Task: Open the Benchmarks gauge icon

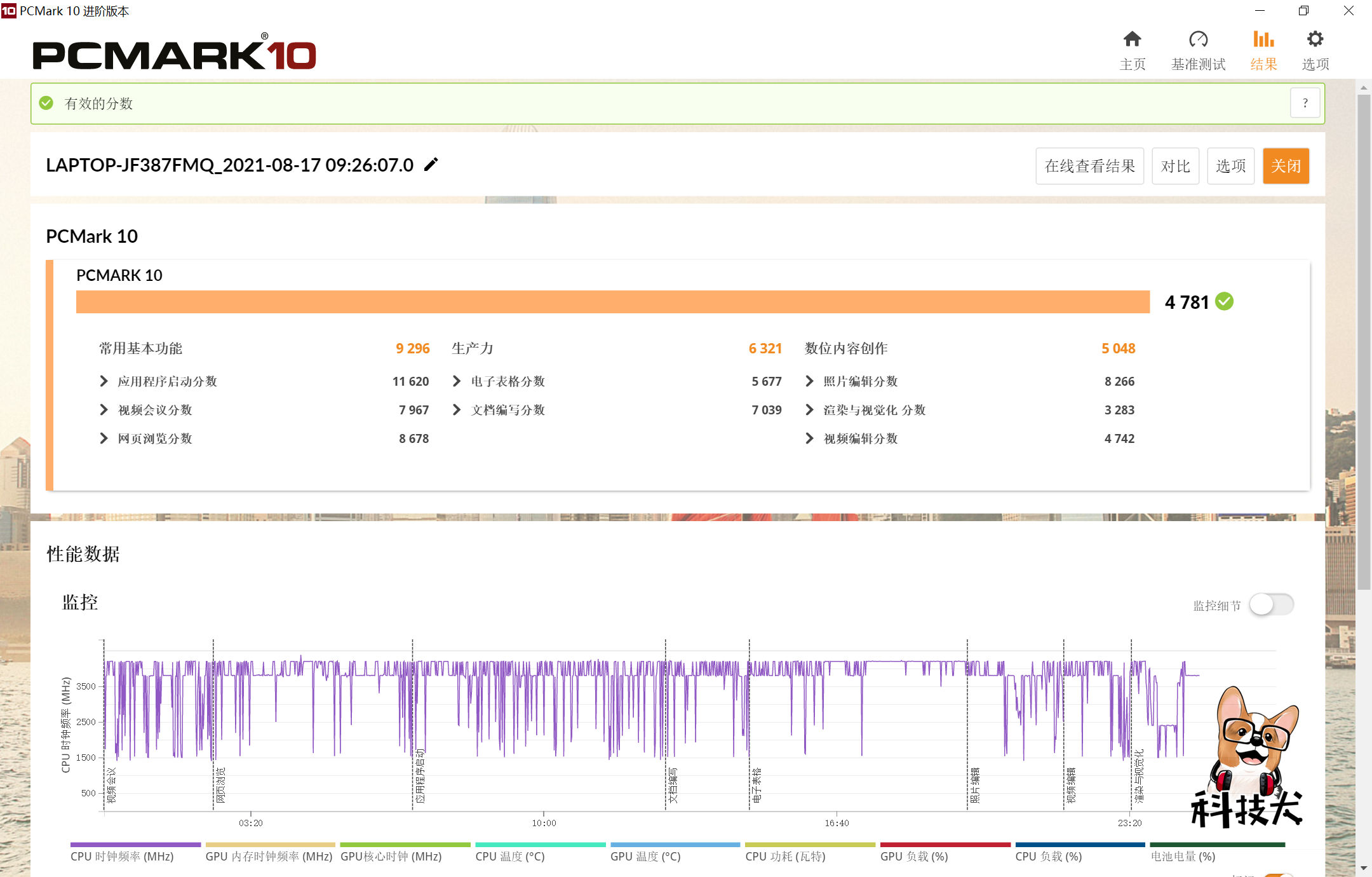Action: [1198, 40]
